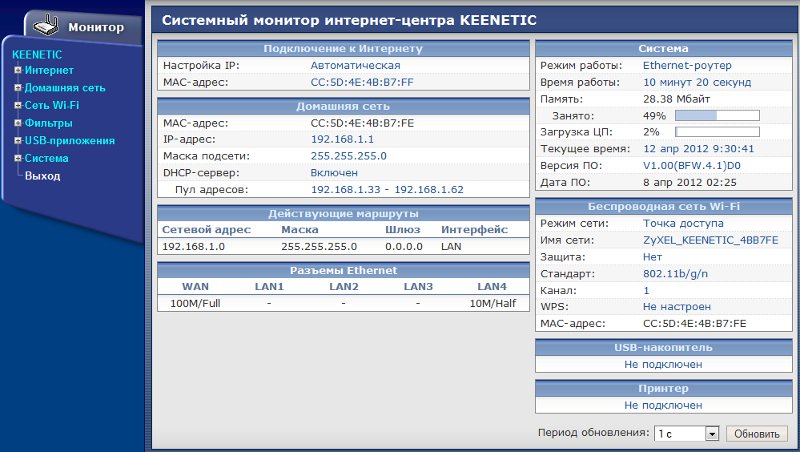This screenshot has height=452, width=800.
Task: Click the Точка доступа network mode link
Action: click(x=683, y=223)
